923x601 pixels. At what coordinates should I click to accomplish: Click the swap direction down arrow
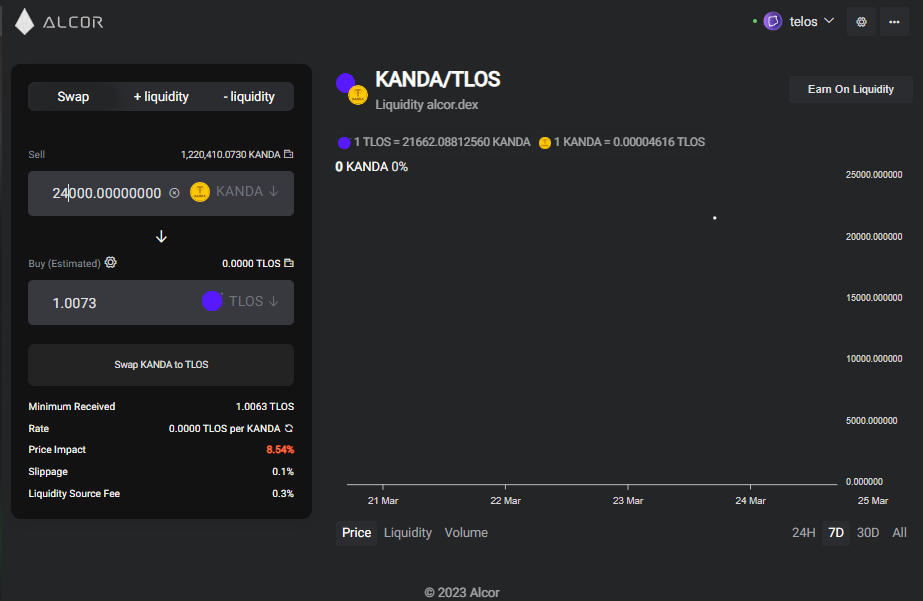[161, 237]
